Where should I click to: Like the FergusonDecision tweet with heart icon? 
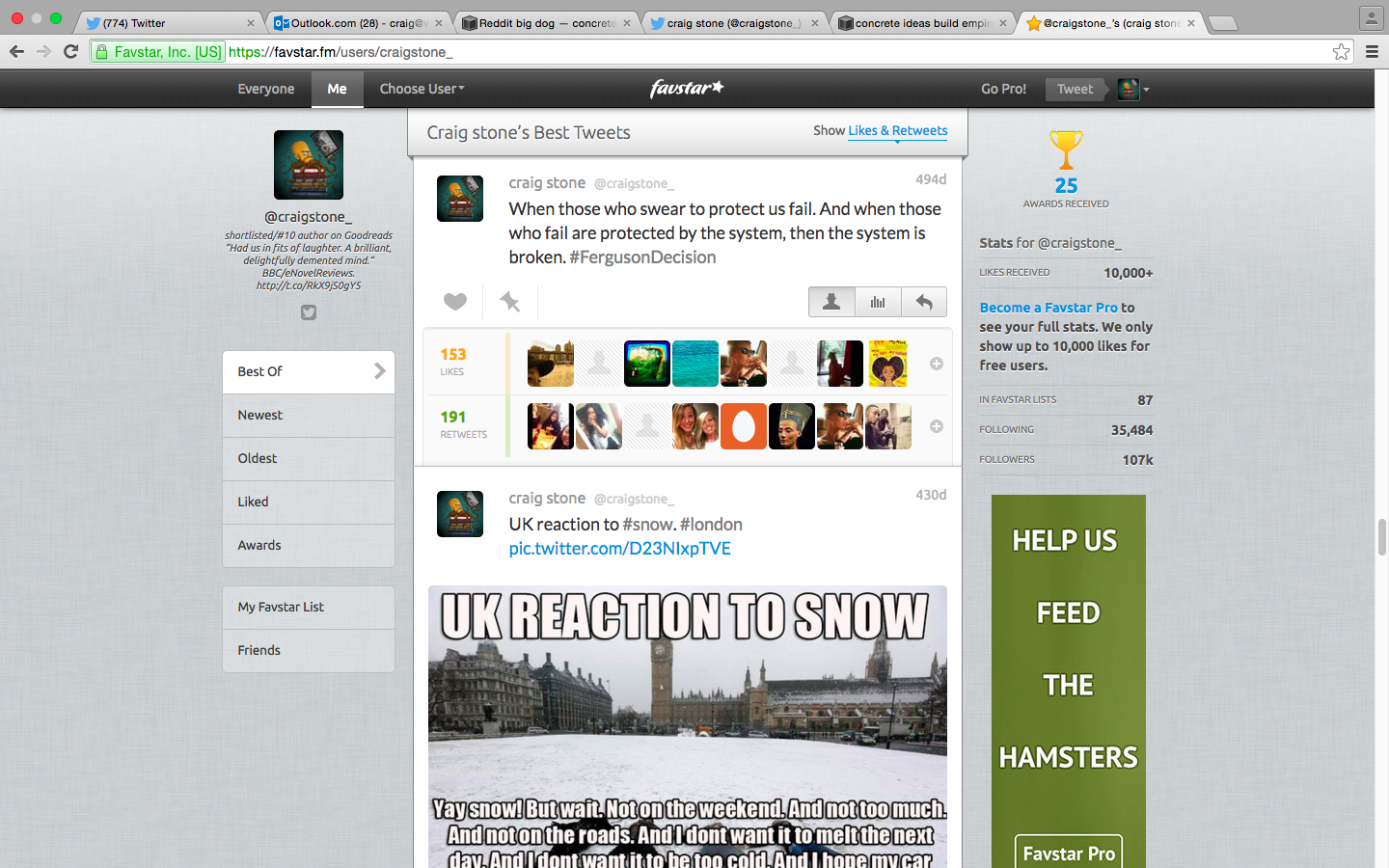pos(455,302)
